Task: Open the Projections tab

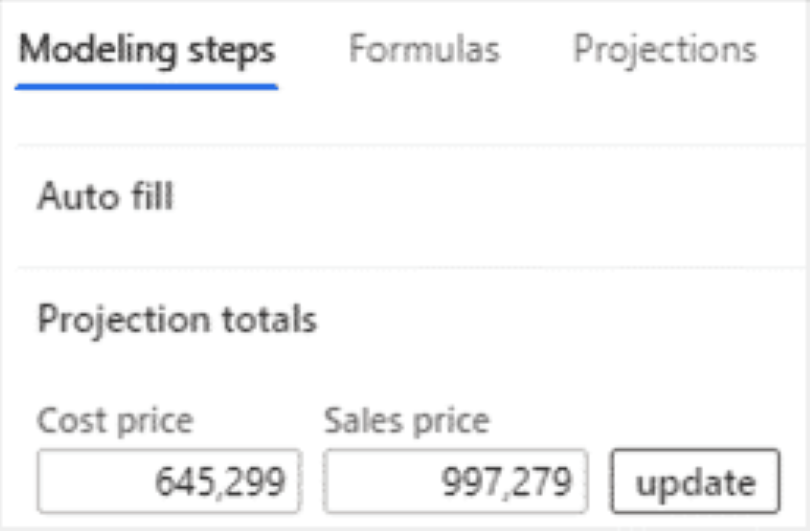Action: coord(664,50)
